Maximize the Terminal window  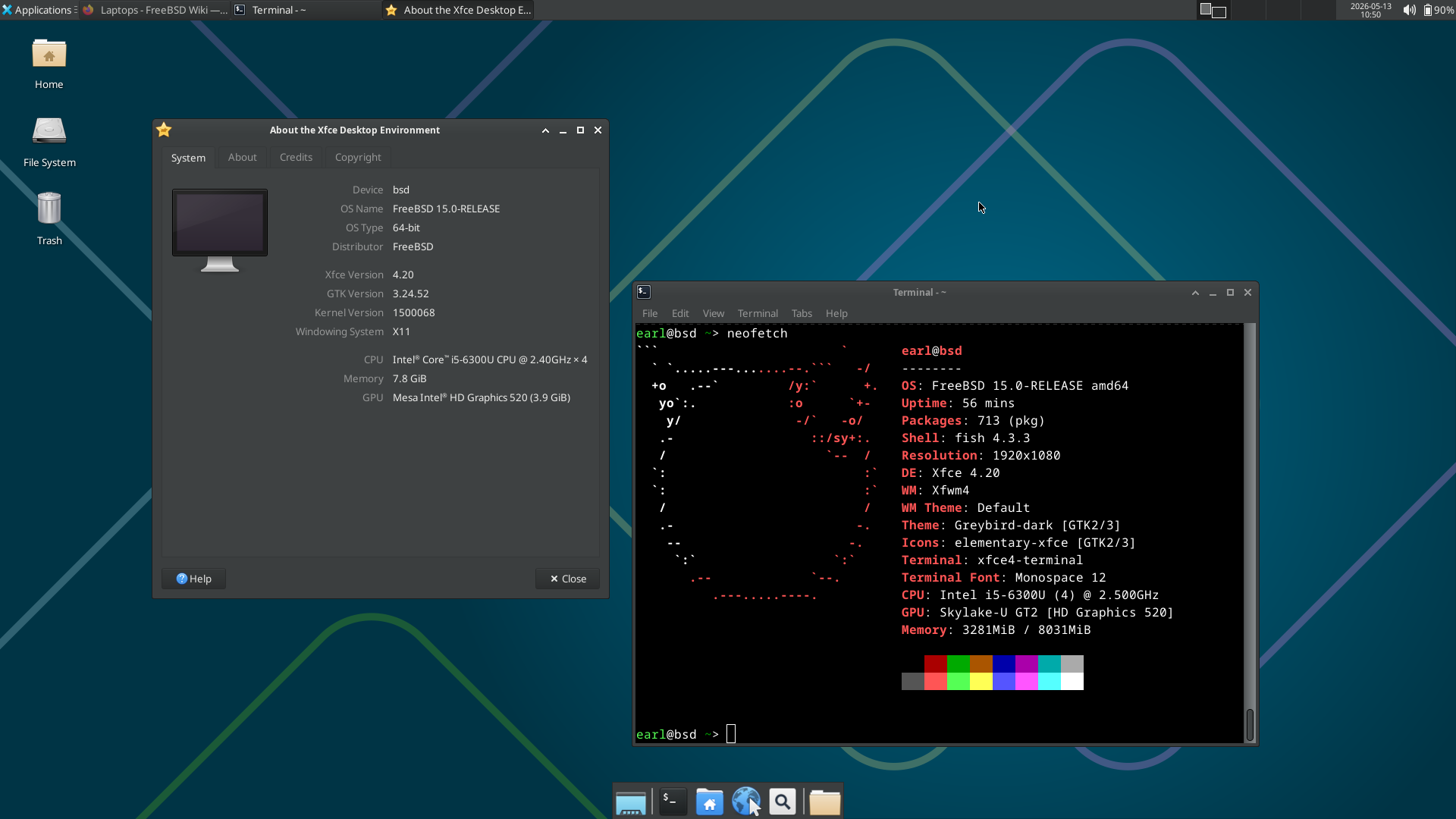[1230, 293]
